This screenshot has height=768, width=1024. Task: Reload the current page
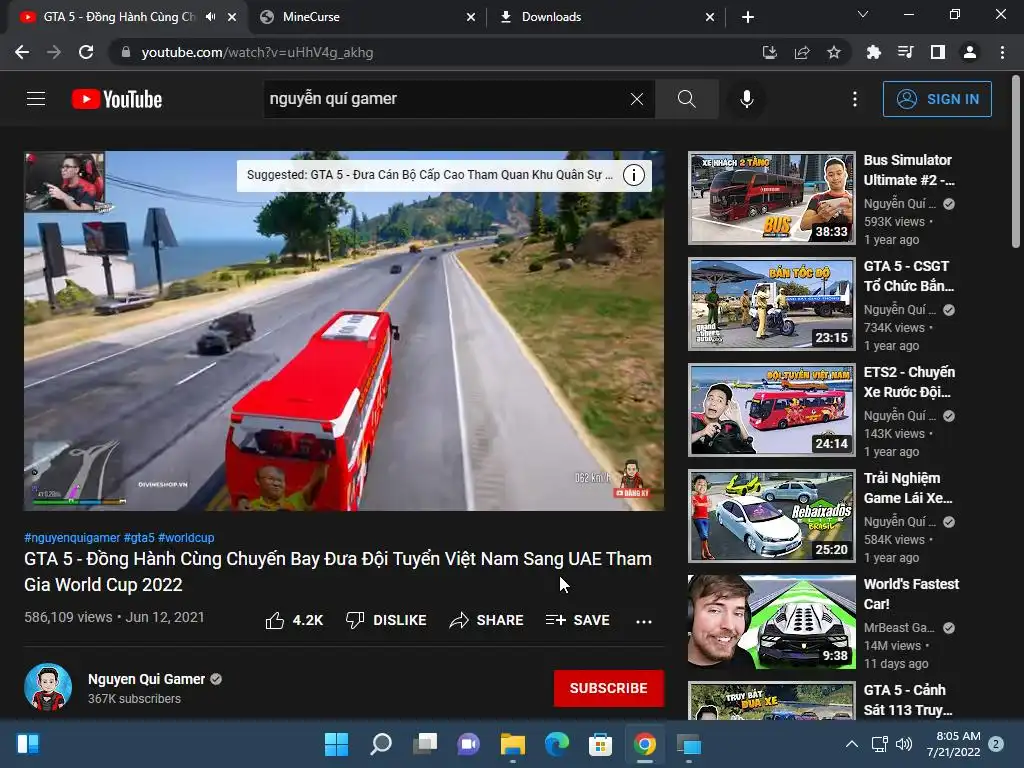[x=86, y=52]
